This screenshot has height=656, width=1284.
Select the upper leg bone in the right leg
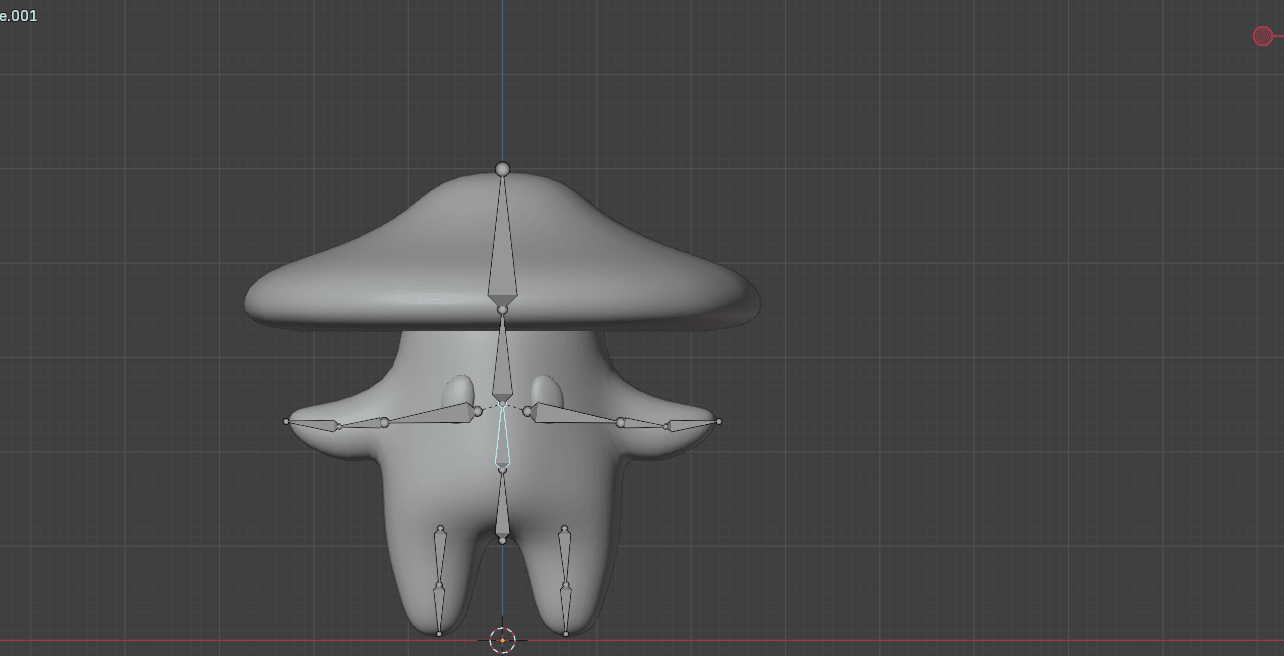565,553
